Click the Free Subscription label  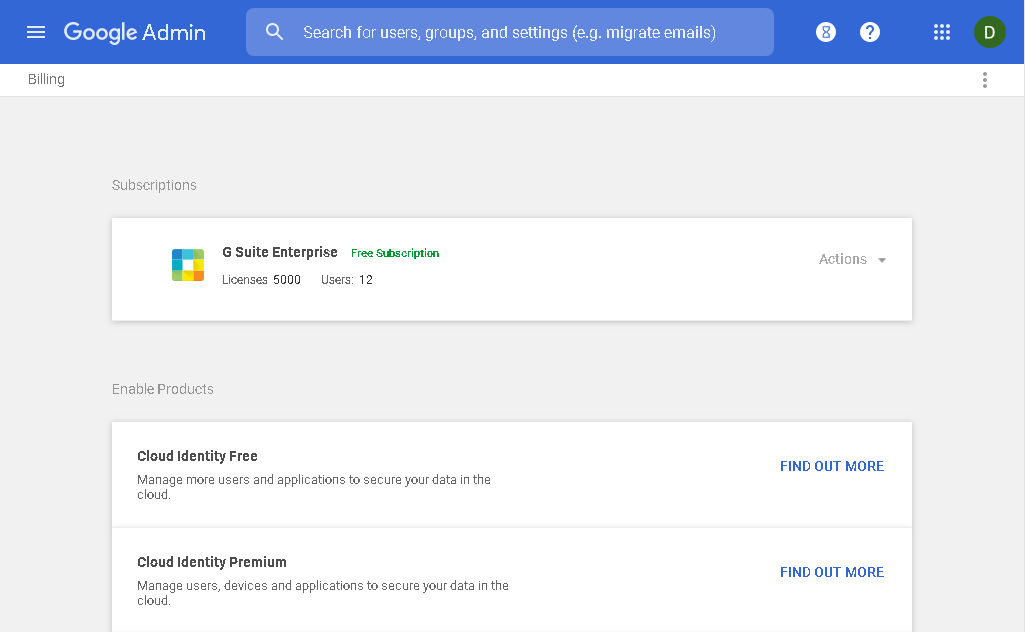pyautogui.click(x=395, y=253)
